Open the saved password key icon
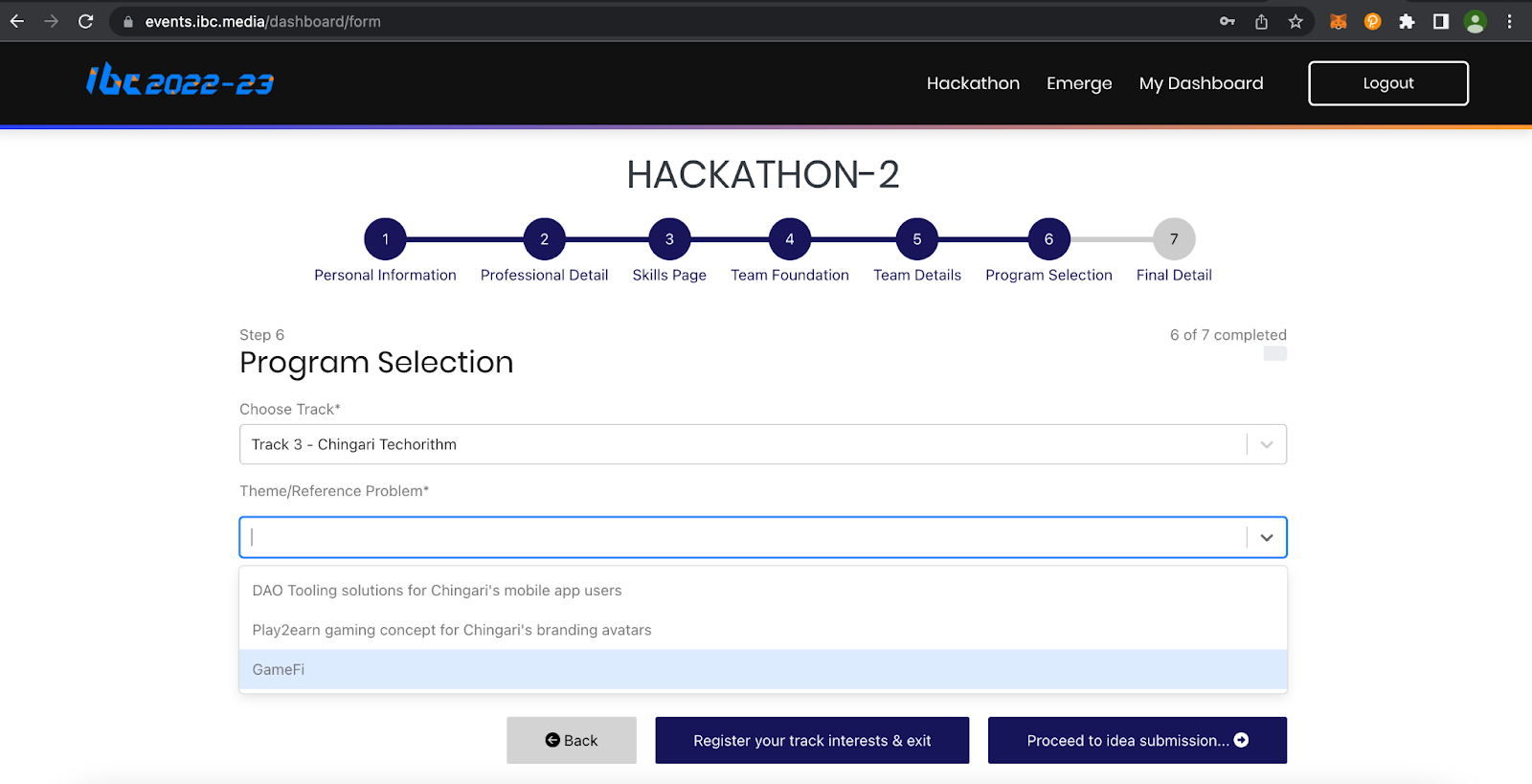 (x=1228, y=21)
